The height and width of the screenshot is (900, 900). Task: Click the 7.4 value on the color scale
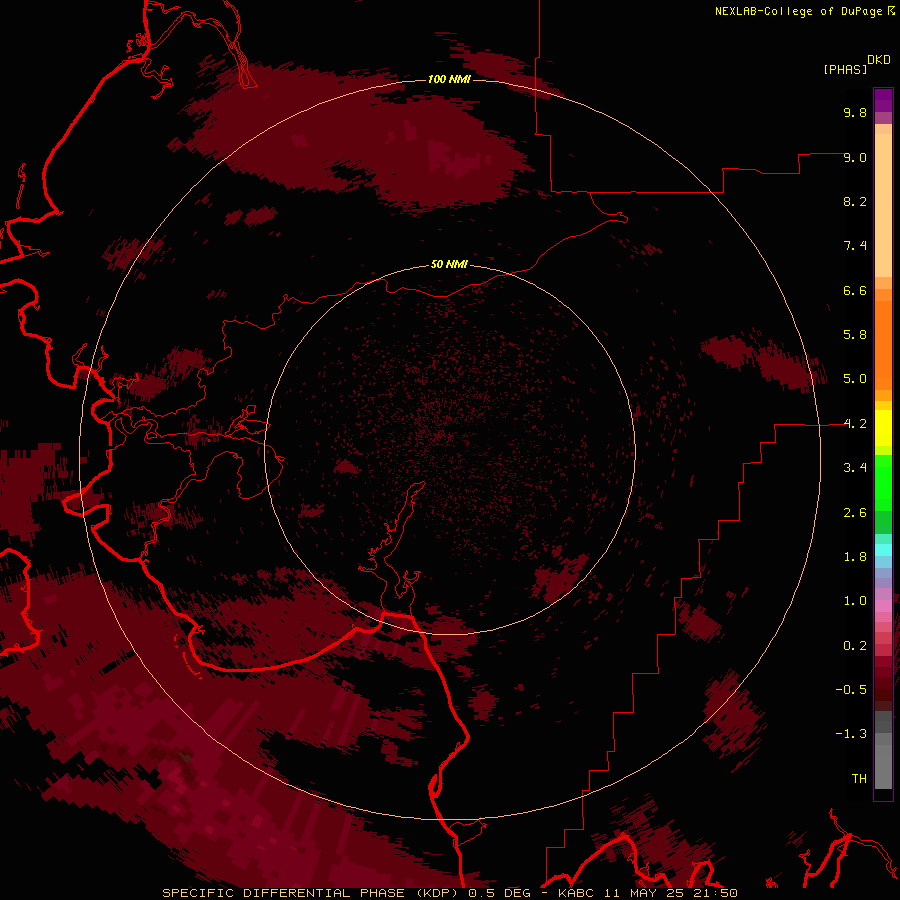click(855, 246)
